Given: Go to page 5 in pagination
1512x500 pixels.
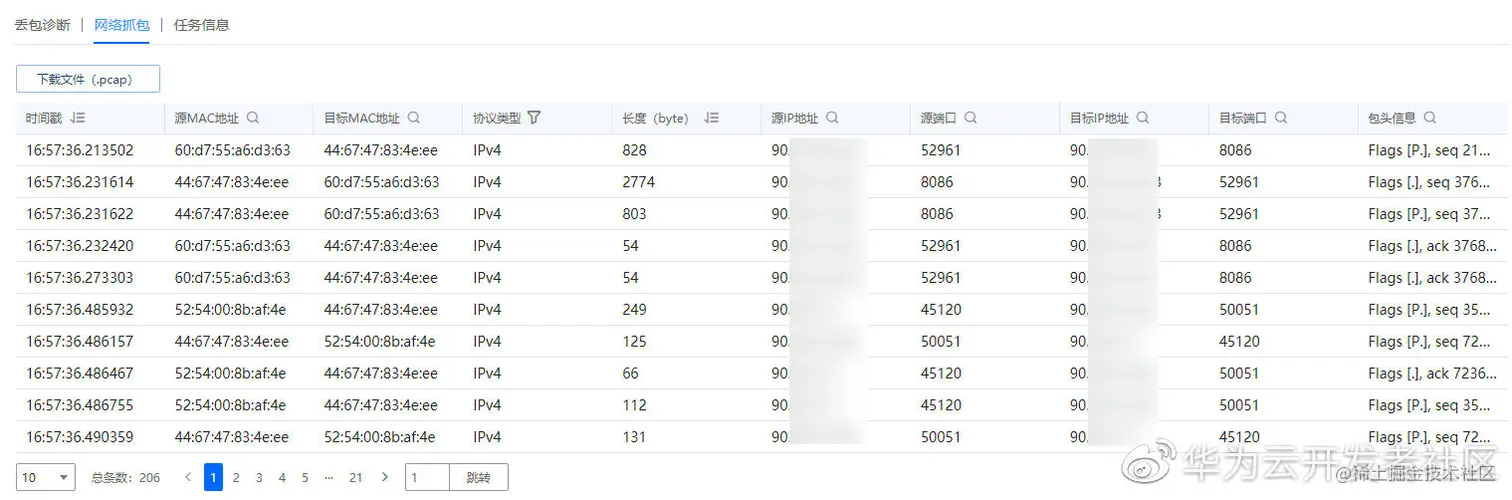Looking at the screenshot, I should (x=305, y=478).
